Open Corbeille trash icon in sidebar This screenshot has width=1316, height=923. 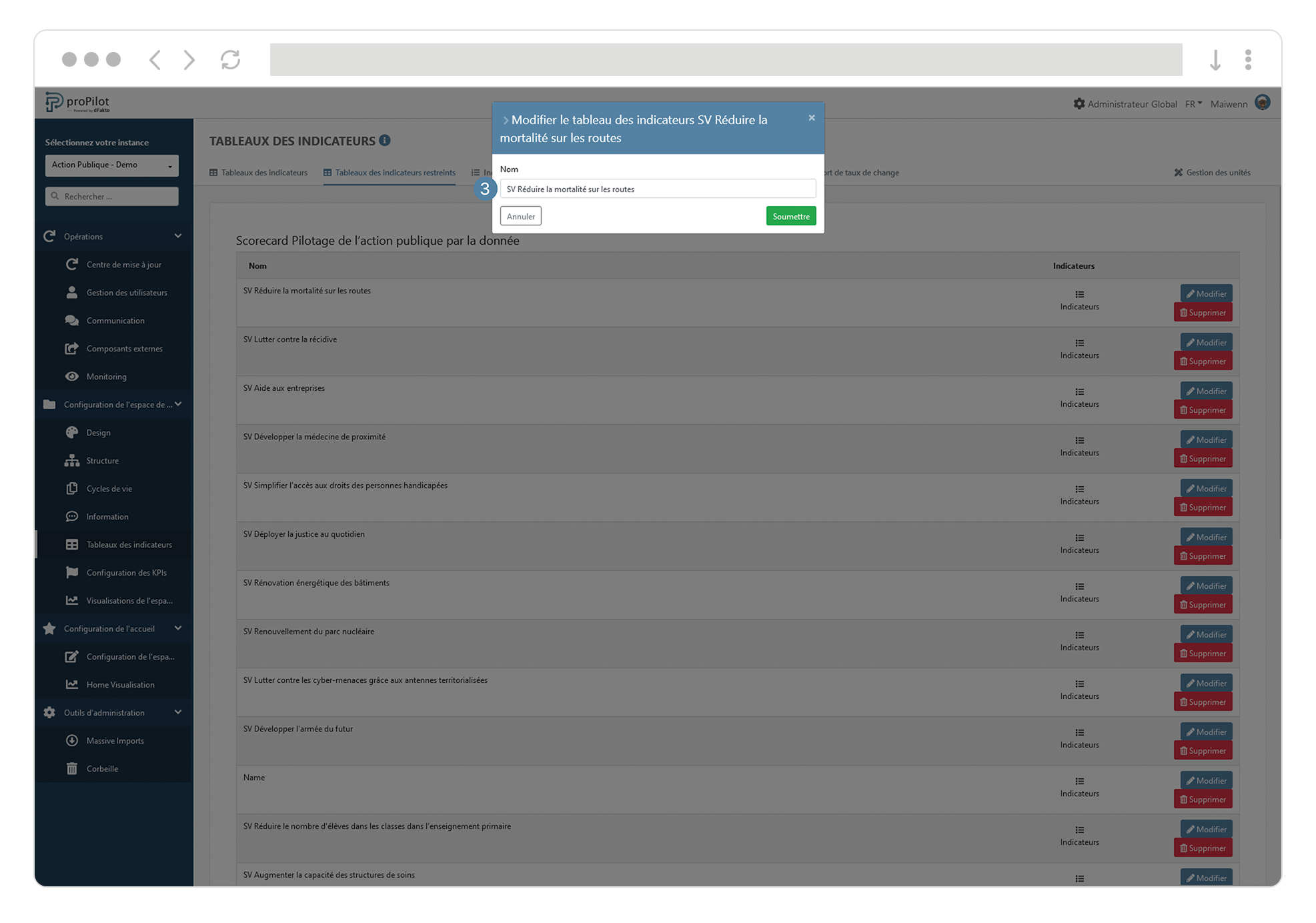[x=72, y=769]
